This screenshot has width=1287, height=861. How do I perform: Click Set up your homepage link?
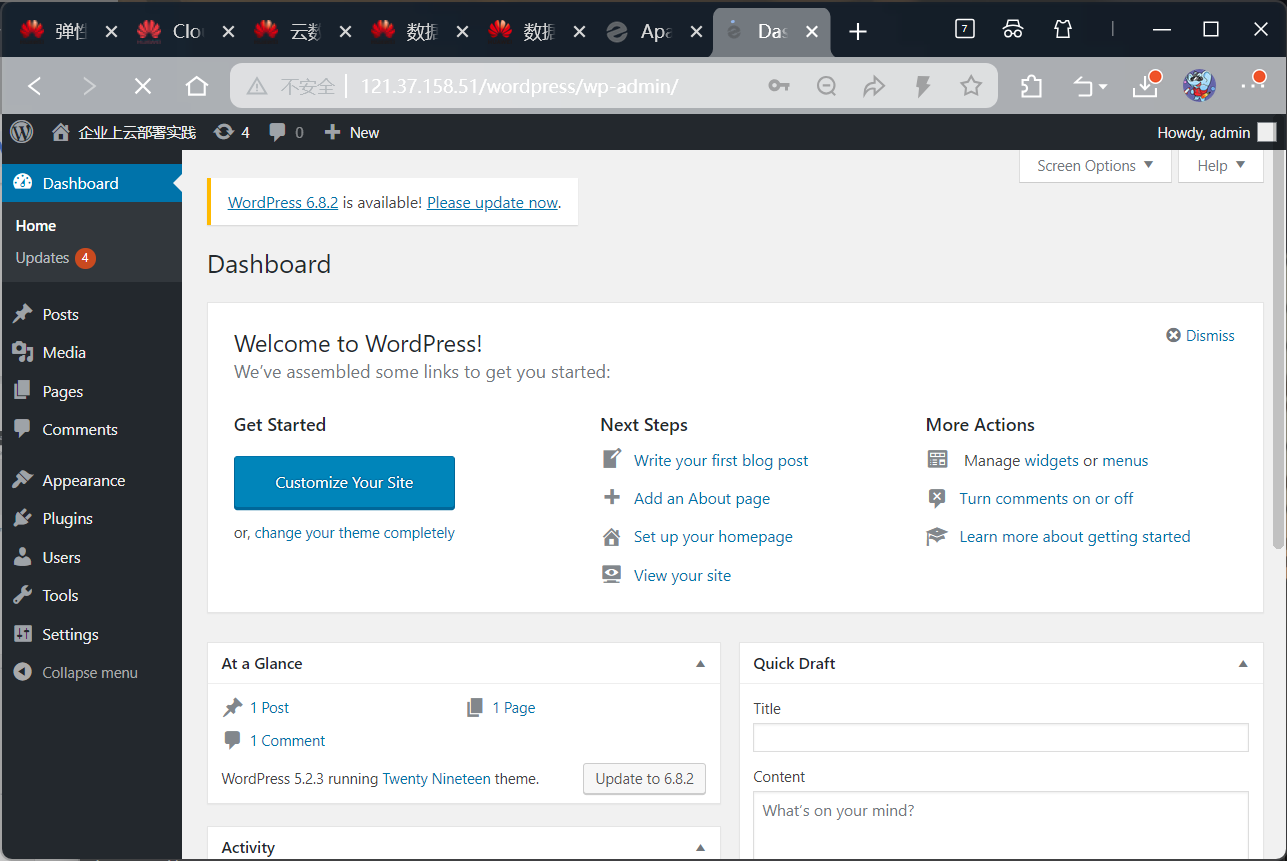coord(713,536)
